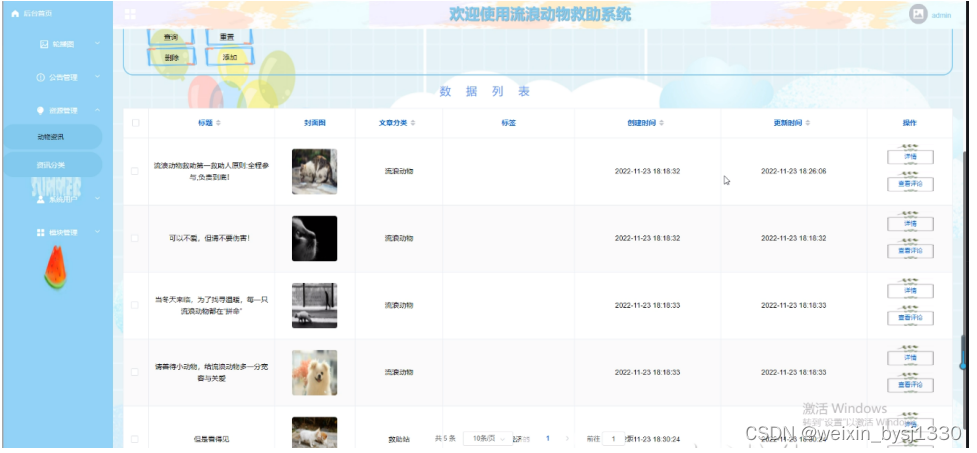This screenshot has width=977, height=453.
Task: Open 模块管理 menu label
Action: tap(64, 232)
